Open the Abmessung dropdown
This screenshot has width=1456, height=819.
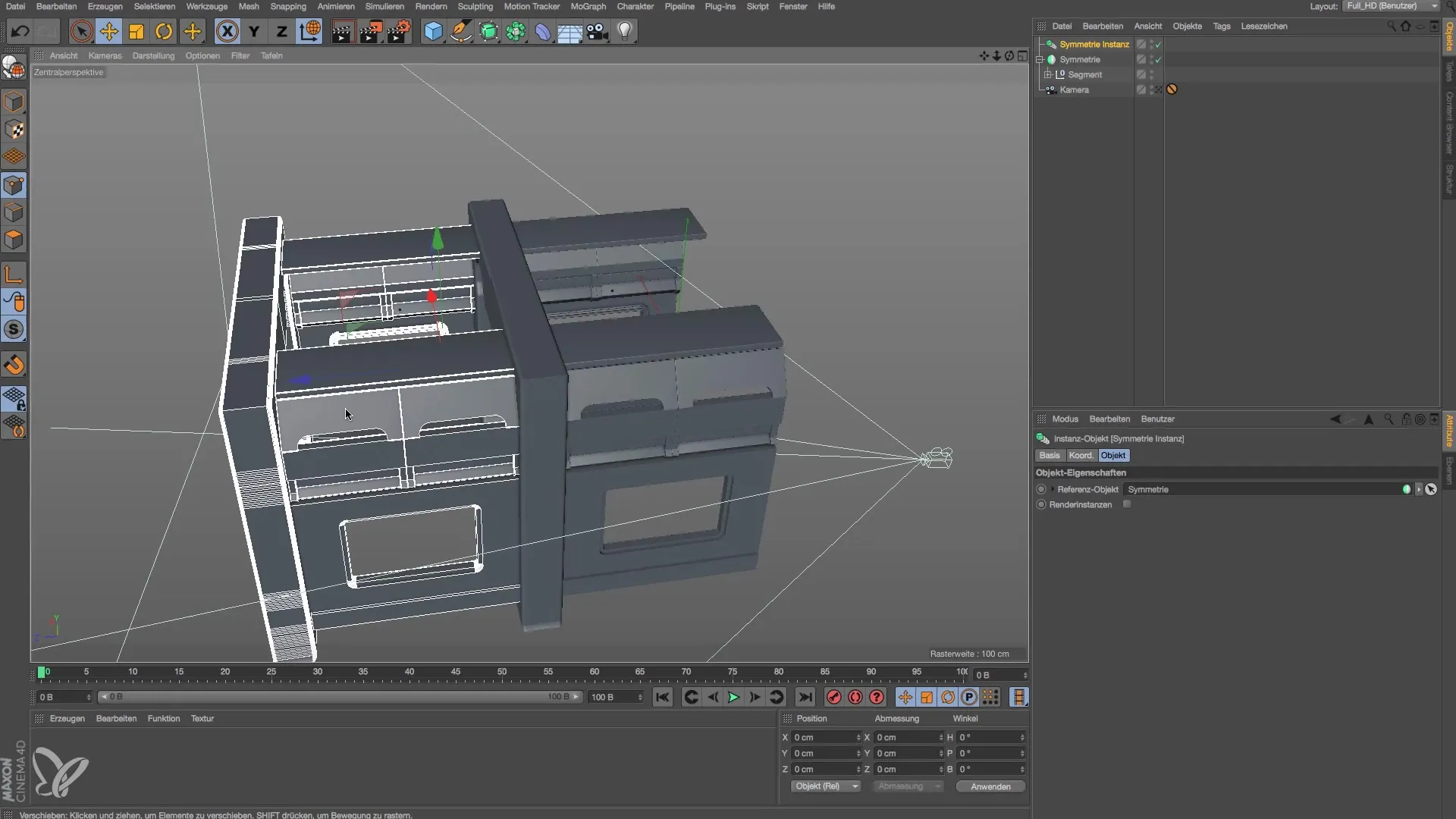tap(908, 786)
